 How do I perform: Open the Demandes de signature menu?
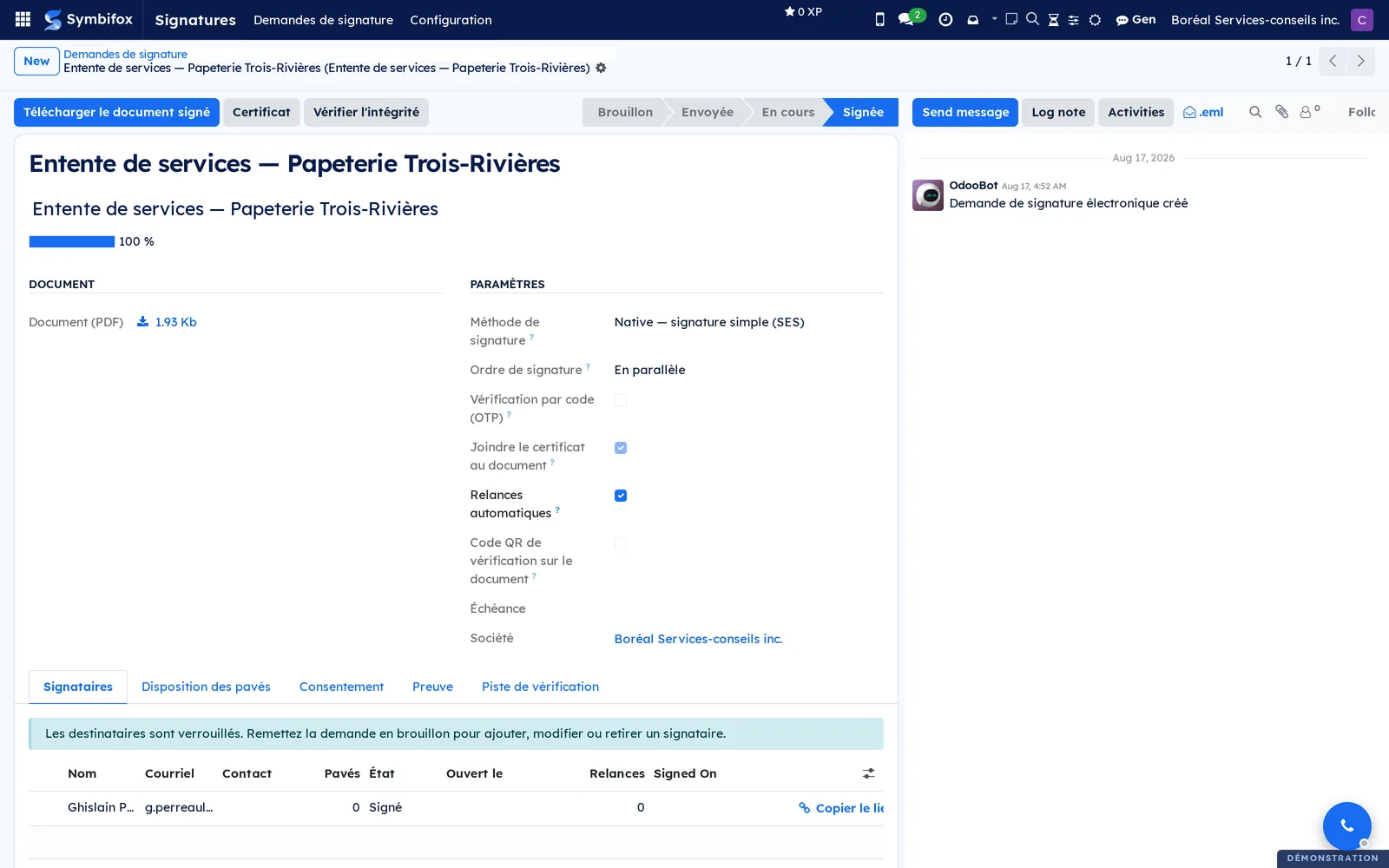point(323,19)
